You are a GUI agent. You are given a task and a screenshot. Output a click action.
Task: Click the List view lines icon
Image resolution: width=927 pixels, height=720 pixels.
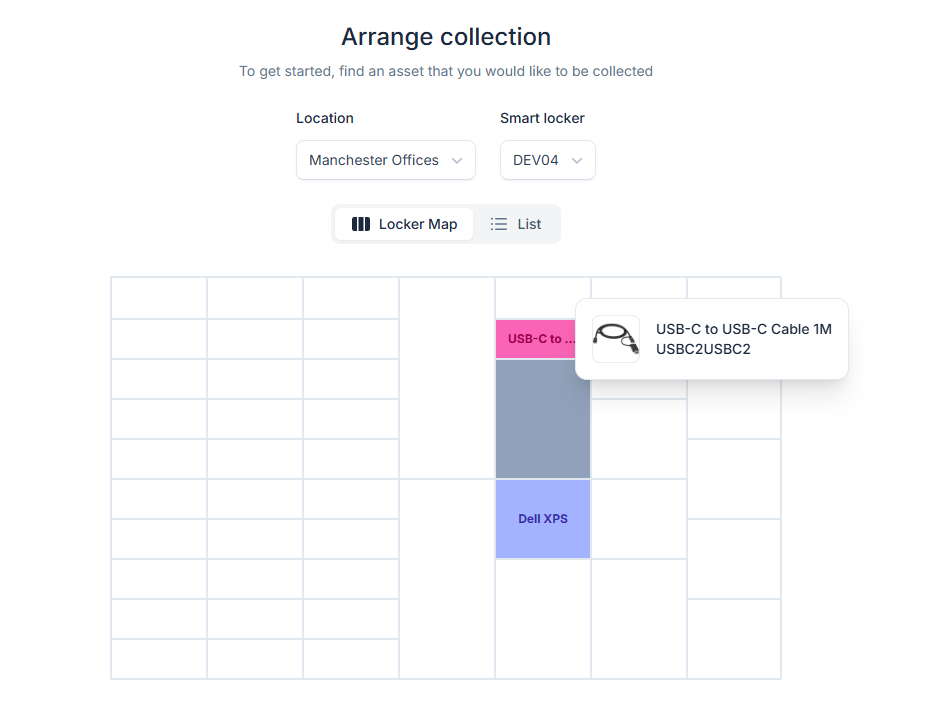click(x=498, y=224)
